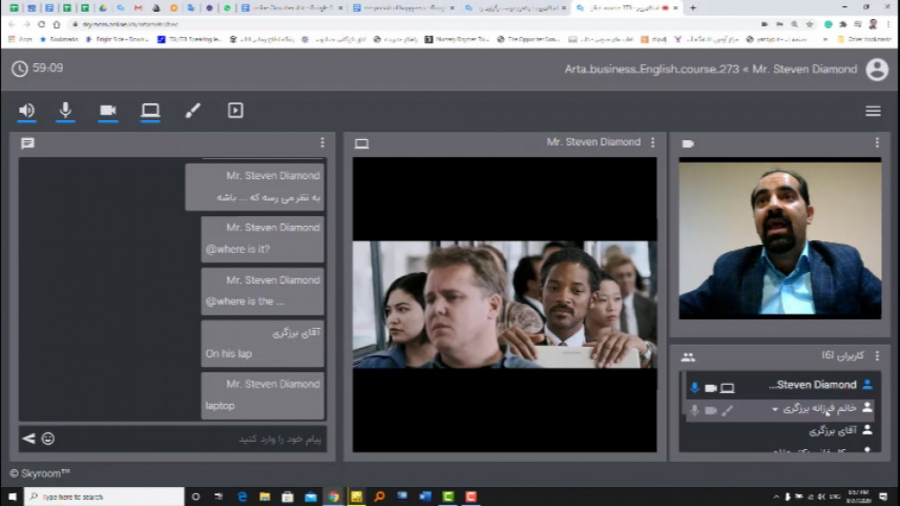The height and width of the screenshot is (506, 900).
Task: Open Windows notification center icon
Action: tap(883, 497)
